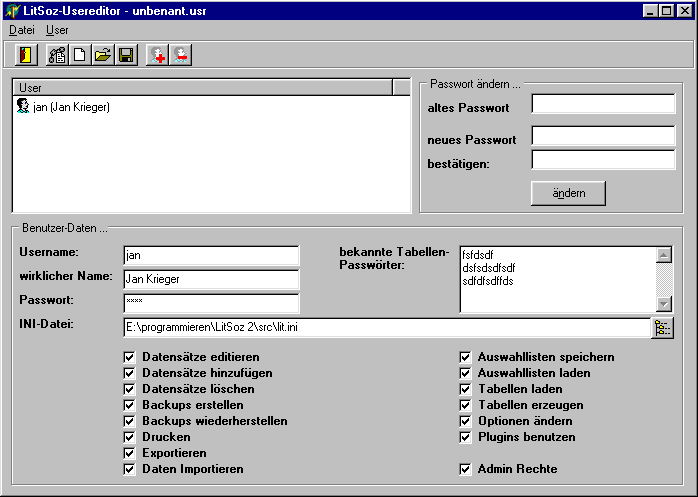Viewport: 698px width, 497px height.
Task: Toggle Datensätze löschen checkbox
Action: (x=129, y=389)
